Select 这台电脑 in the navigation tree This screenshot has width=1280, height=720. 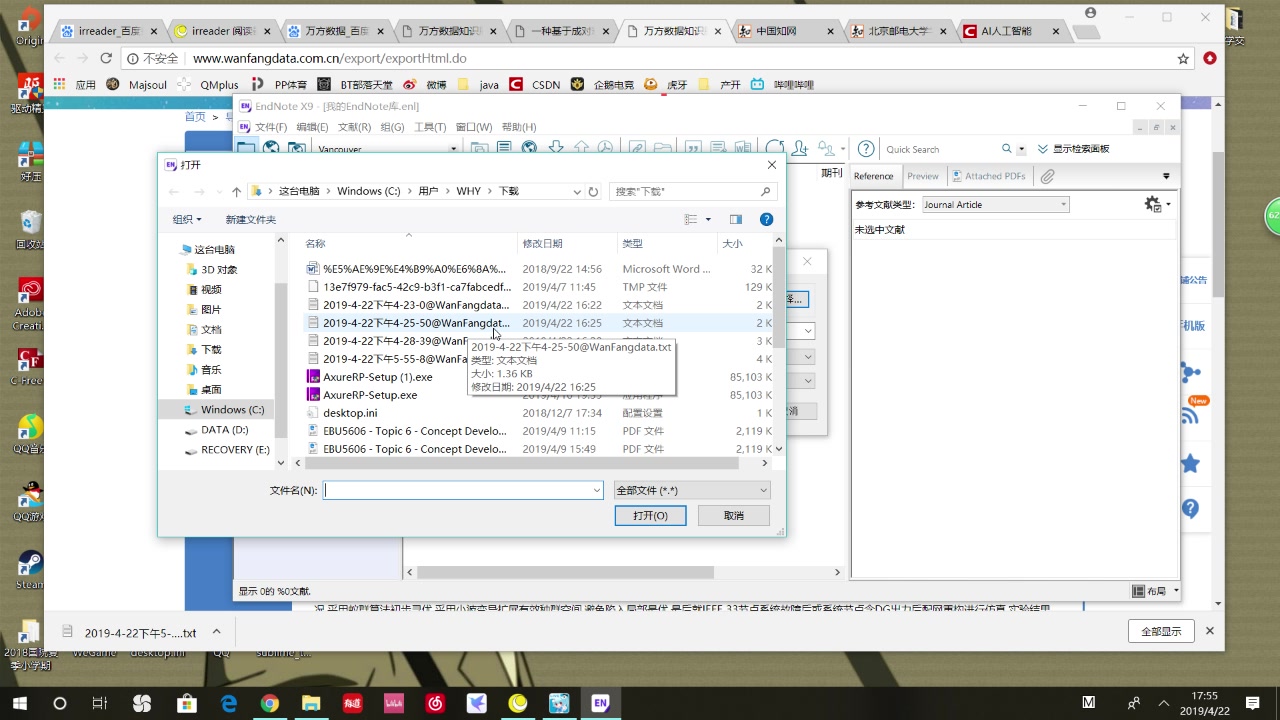(x=214, y=250)
